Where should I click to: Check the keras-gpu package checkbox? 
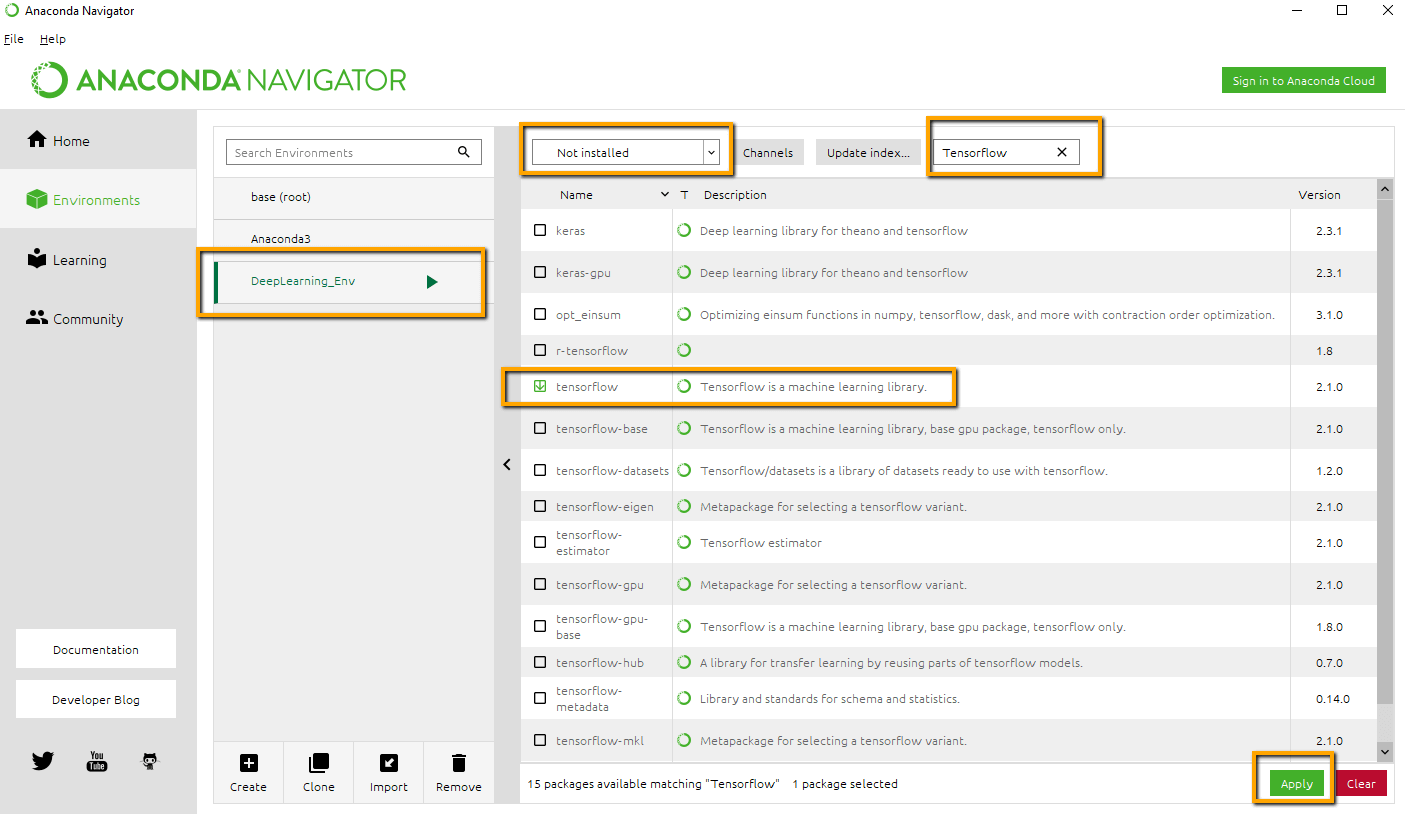(x=540, y=272)
